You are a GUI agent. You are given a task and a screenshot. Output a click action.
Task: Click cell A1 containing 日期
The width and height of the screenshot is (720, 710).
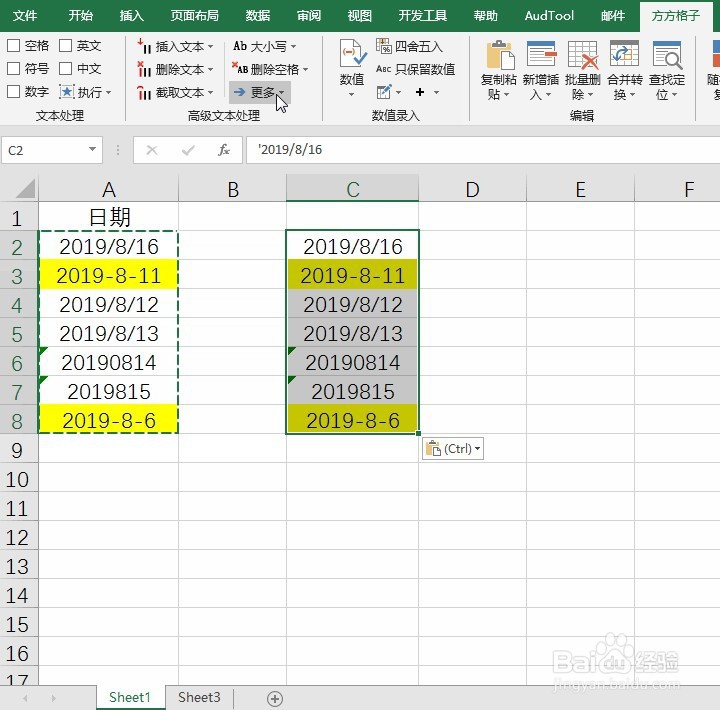coord(109,217)
